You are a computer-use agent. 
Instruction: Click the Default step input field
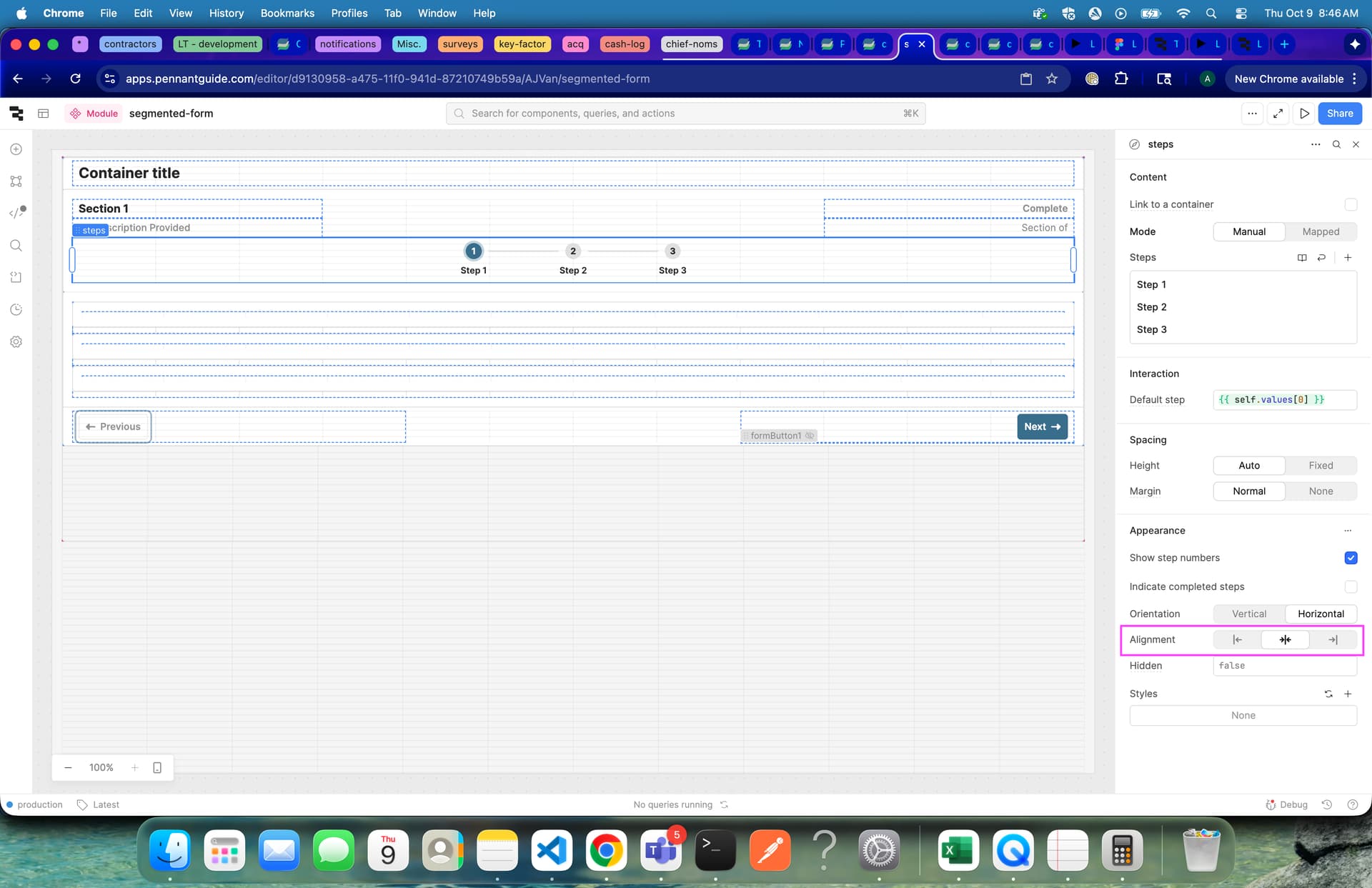tap(1284, 400)
